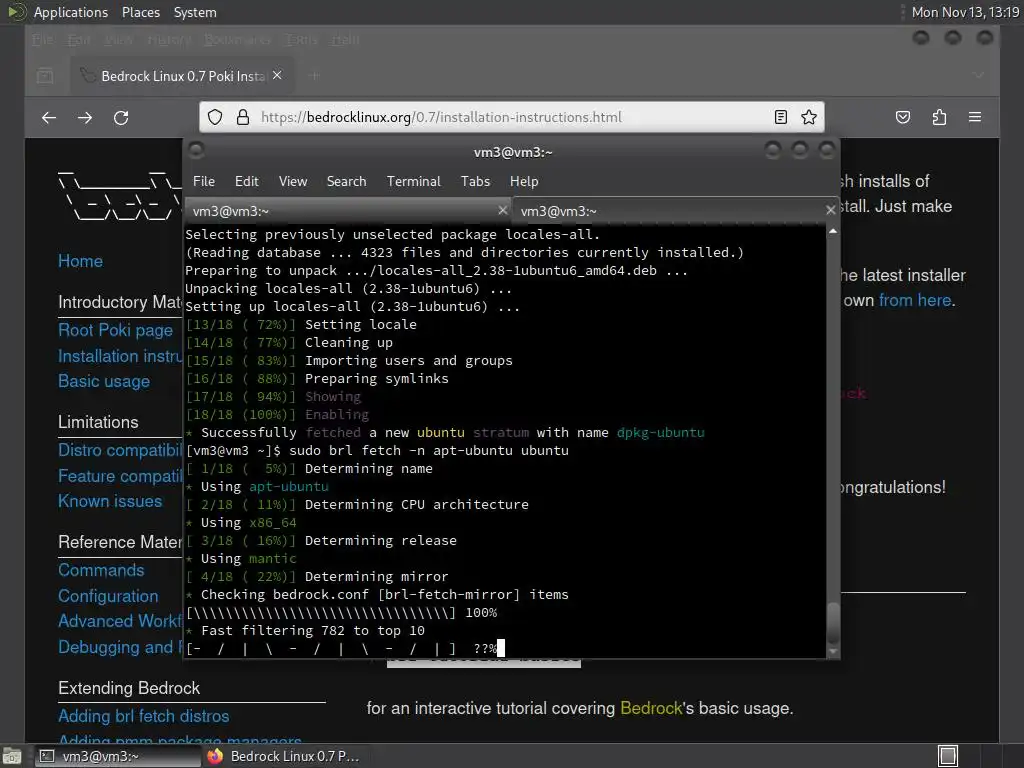Go back in the Firefox browser
This screenshot has height=768, width=1024.
tap(49, 118)
